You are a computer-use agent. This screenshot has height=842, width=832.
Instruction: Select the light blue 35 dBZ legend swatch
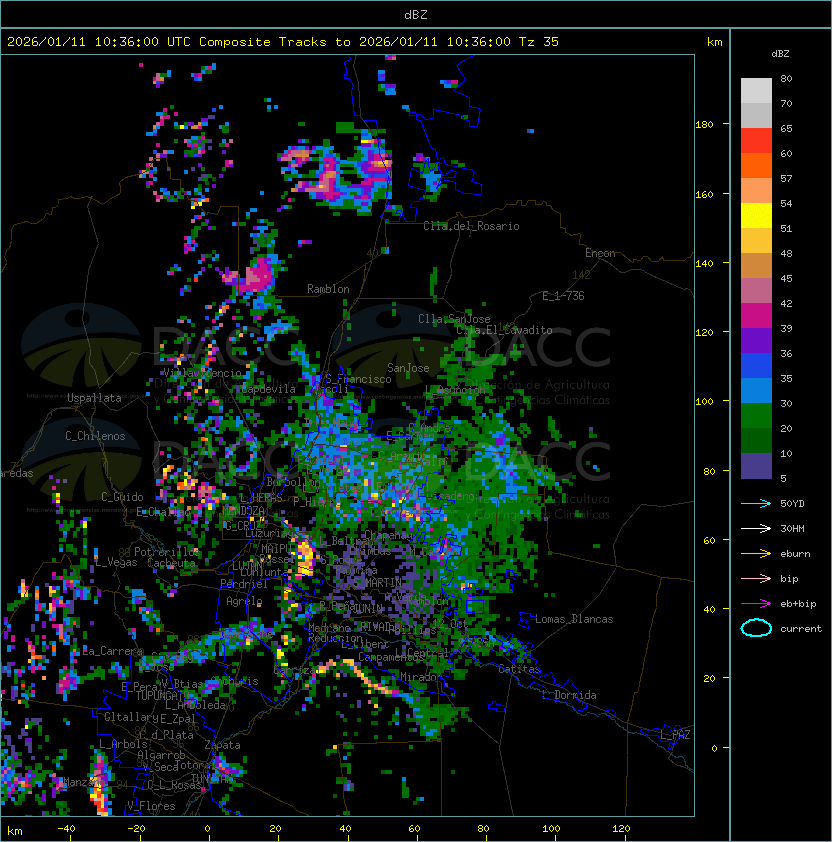point(756,390)
